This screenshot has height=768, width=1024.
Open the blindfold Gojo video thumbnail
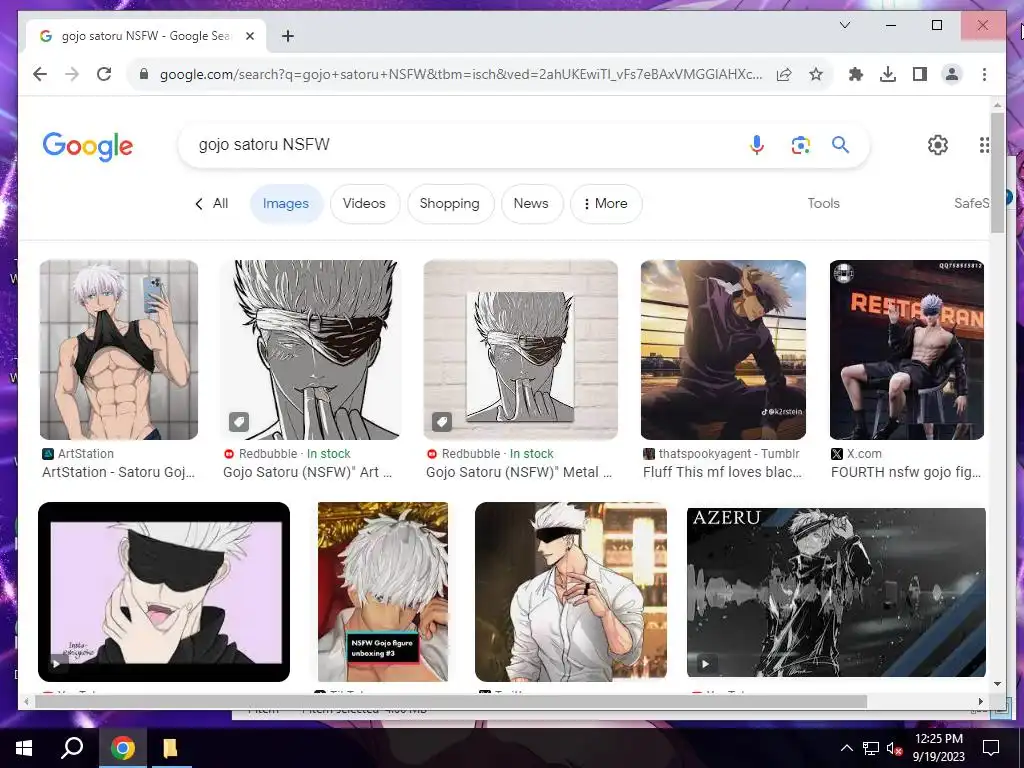point(164,592)
